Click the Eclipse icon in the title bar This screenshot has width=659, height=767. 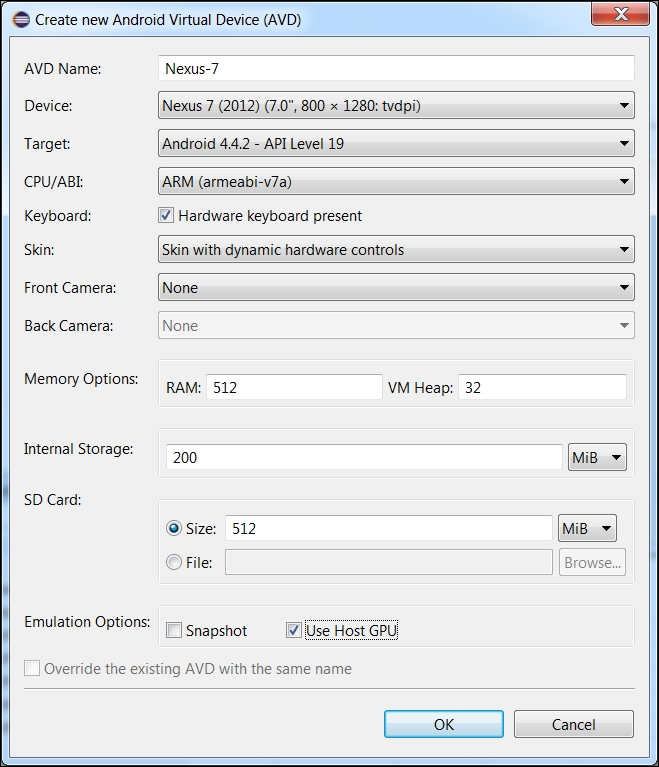(x=21, y=20)
